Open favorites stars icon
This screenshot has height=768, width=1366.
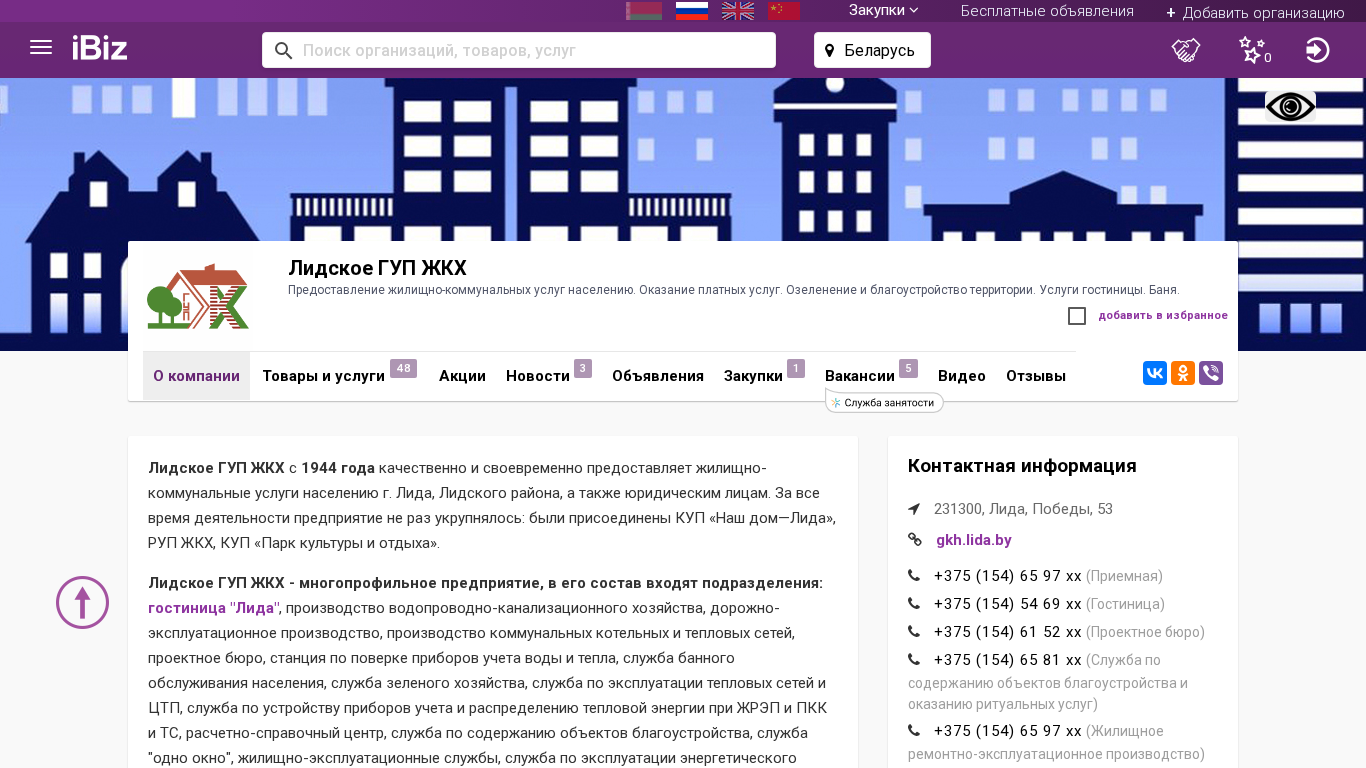click(1253, 50)
